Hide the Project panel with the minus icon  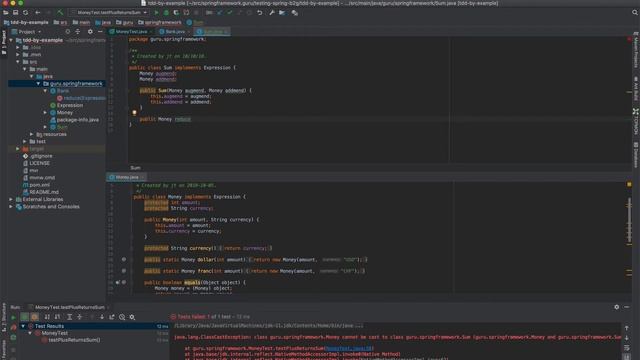point(100,31)
